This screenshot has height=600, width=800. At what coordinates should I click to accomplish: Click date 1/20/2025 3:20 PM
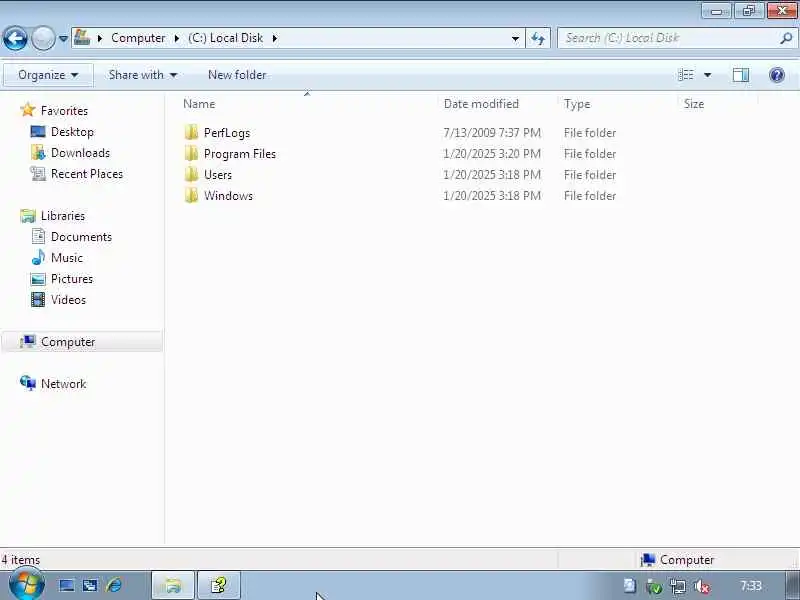click(x=492, y=154)
